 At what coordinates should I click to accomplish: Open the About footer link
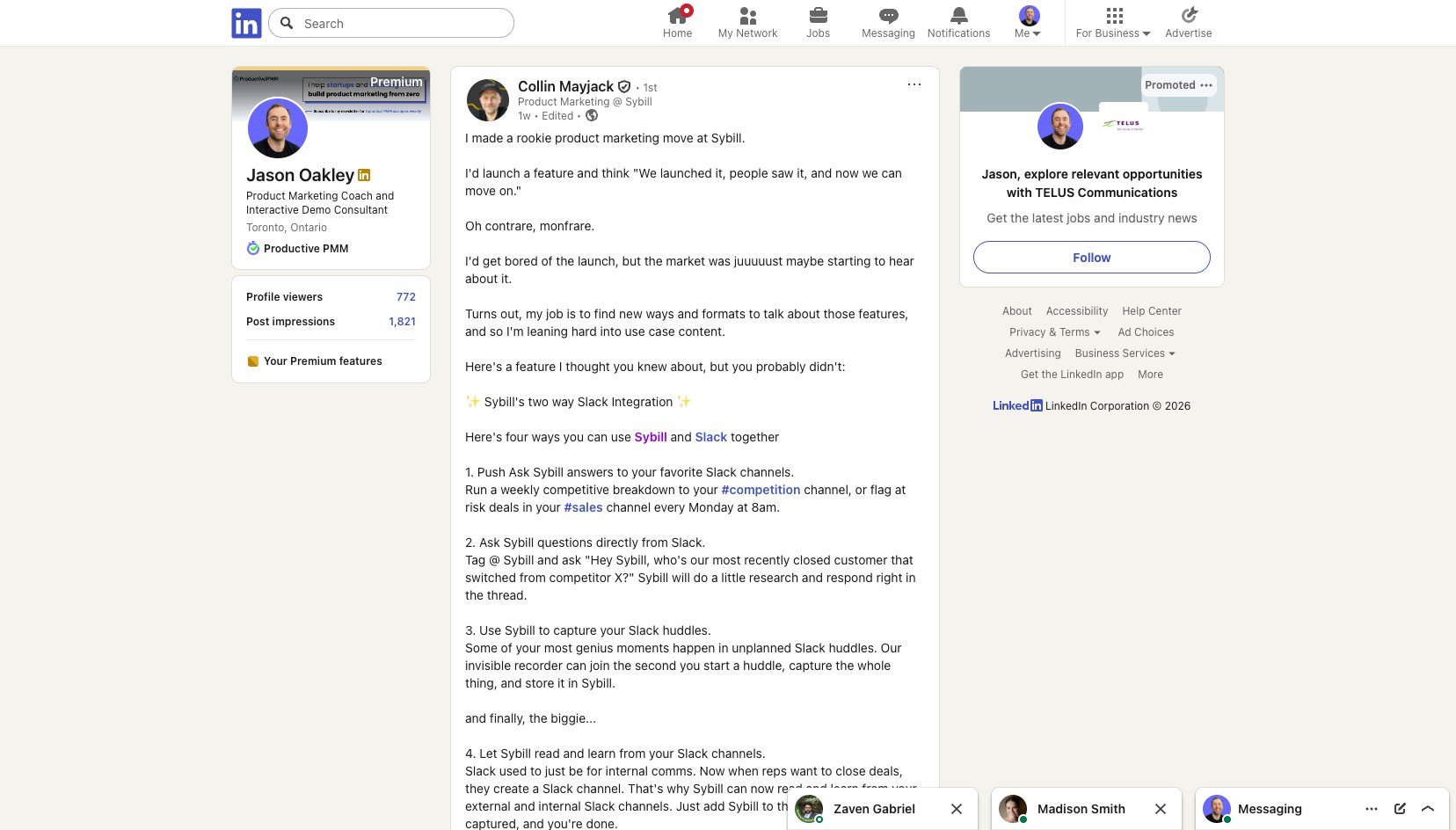1016,311
